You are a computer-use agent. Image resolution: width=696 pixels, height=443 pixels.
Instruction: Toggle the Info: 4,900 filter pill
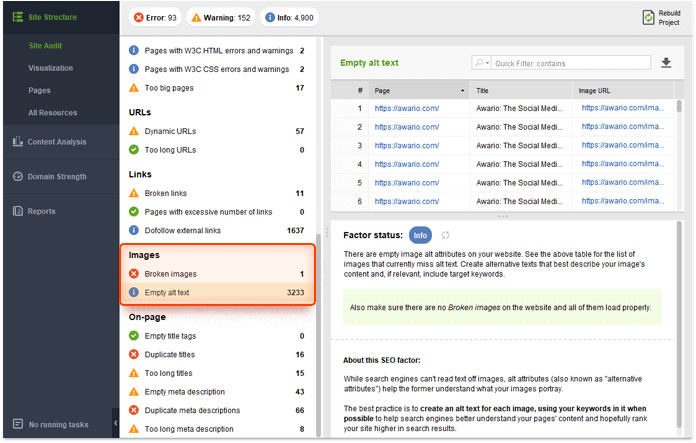289,18
